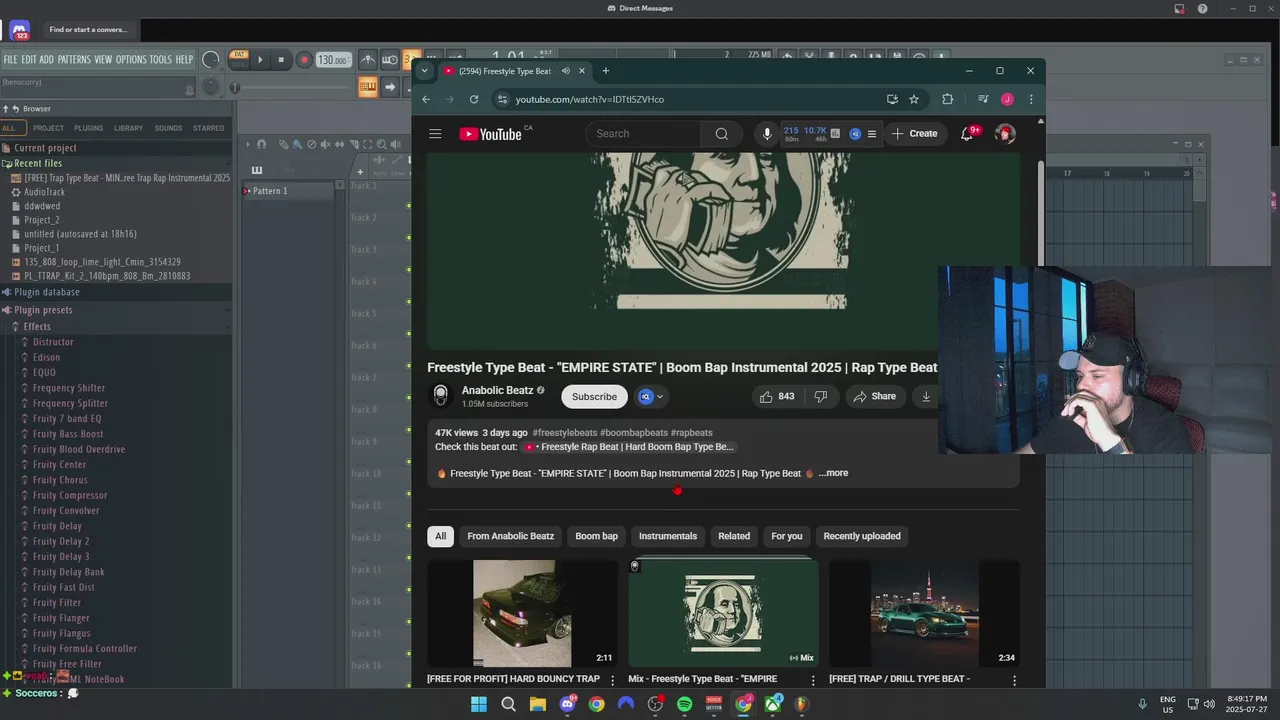The height and width of the screenshot is (720, 1280).
Task: Toggle the playlist magnet snap icon
Action: [262, 145]
